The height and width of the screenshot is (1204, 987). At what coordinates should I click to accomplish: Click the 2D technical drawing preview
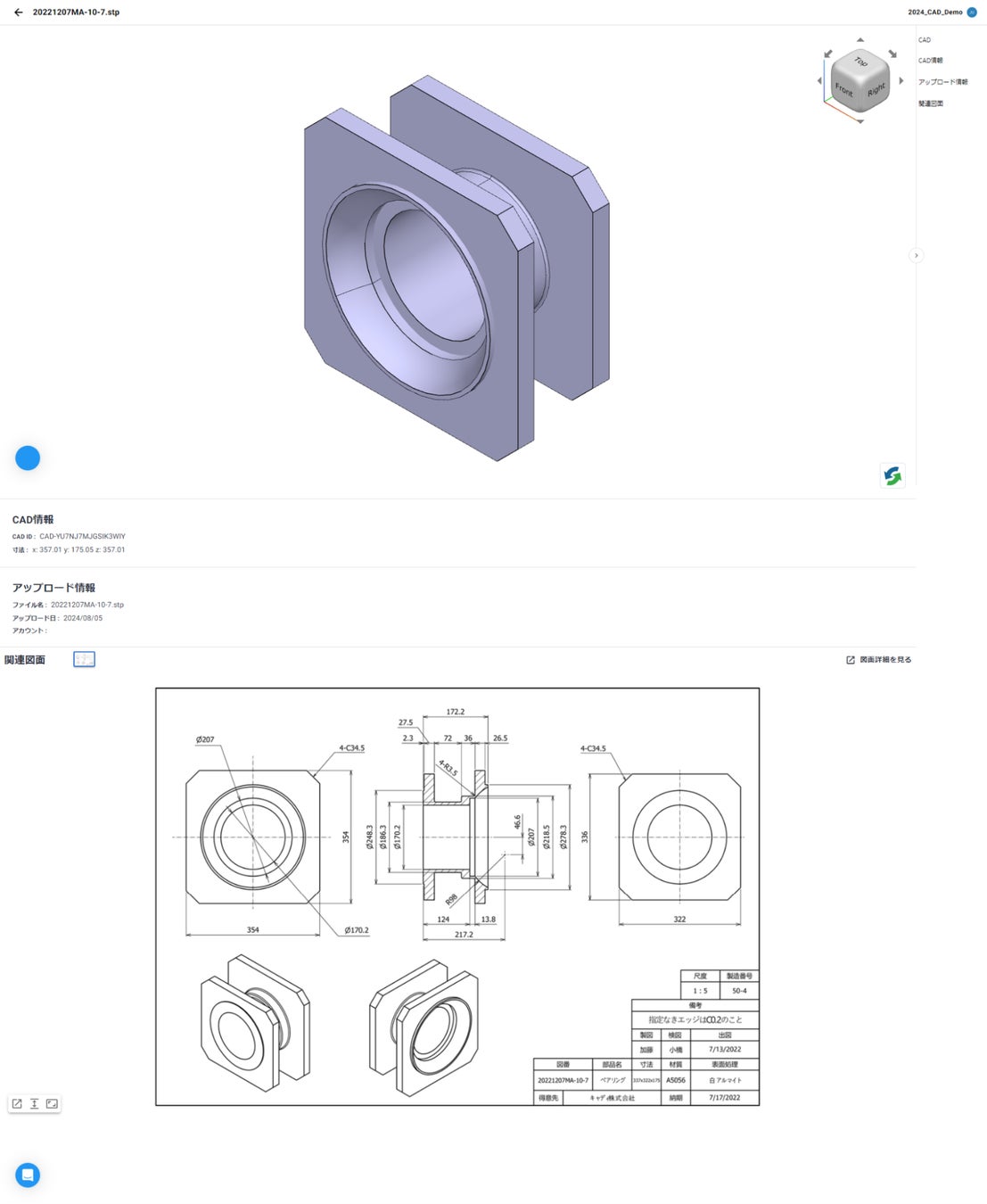(x=457, y=896)
